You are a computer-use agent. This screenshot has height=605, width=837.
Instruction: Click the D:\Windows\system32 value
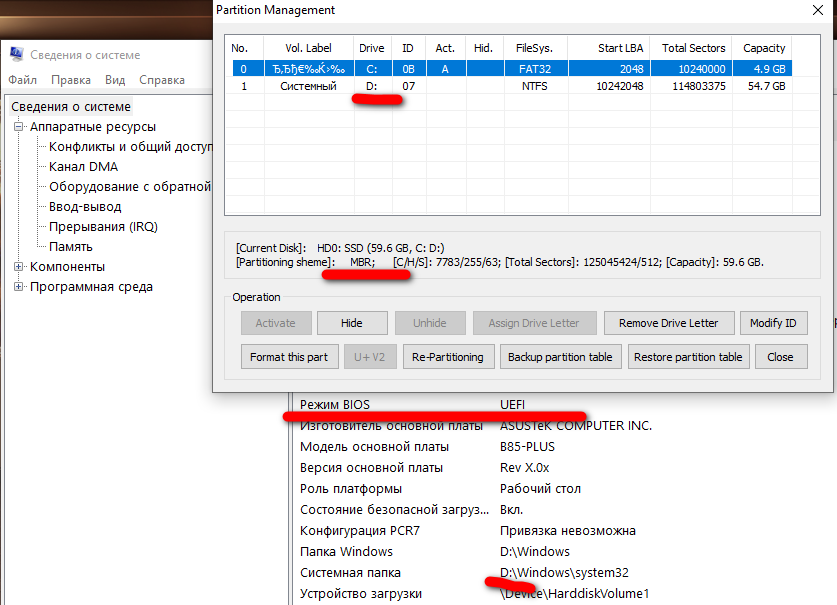pyautogui.click(x=564, y=572)
